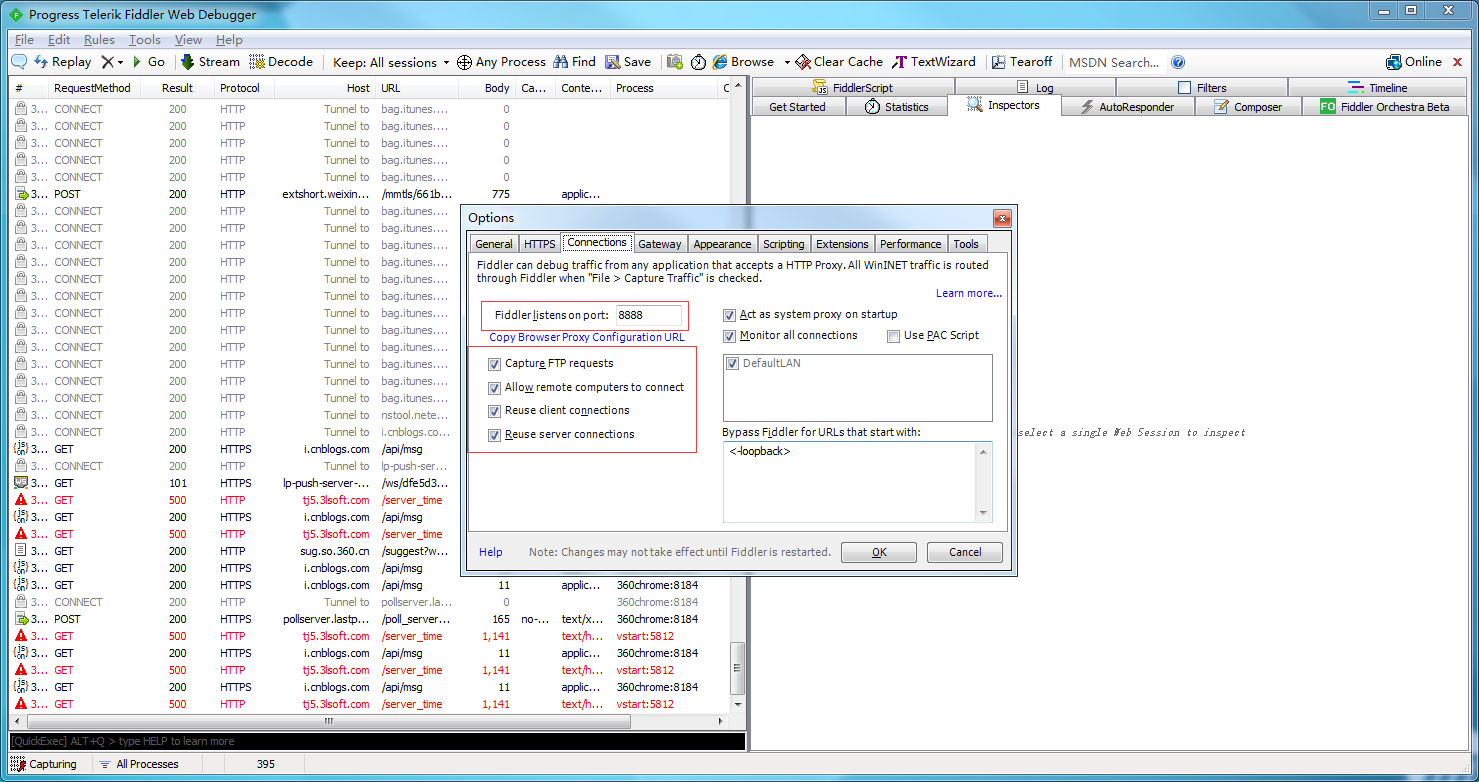Open the TextWizard tool

point(933,62)
